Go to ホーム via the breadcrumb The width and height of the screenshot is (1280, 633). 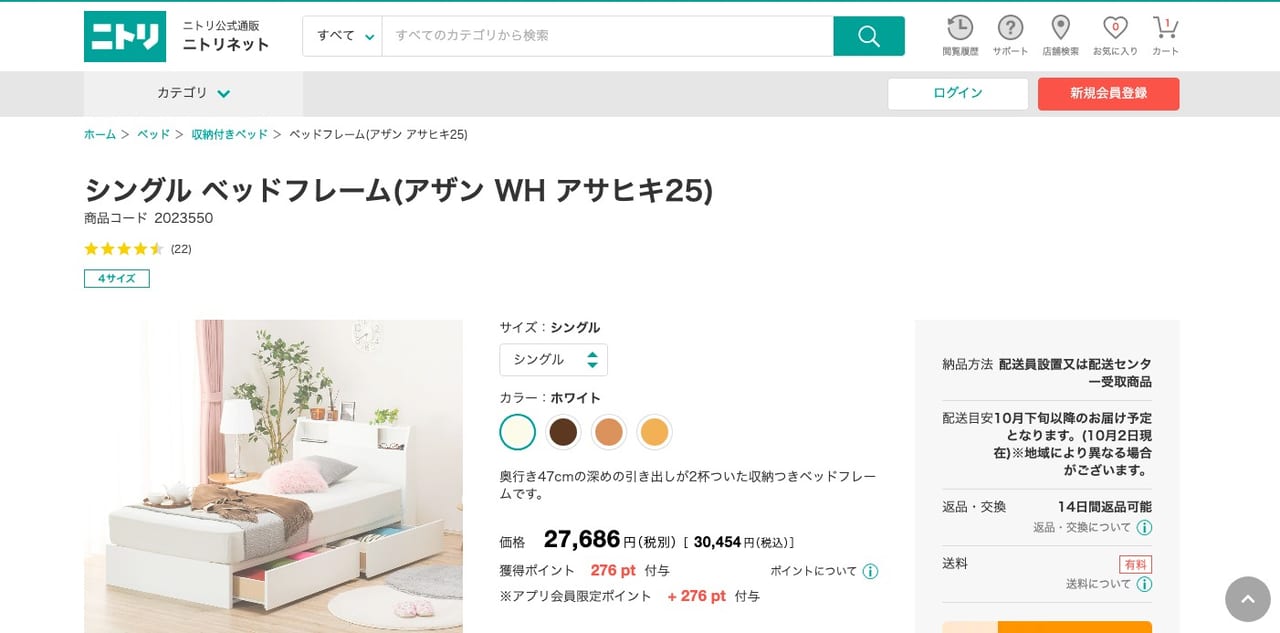[x=99, y=133]
